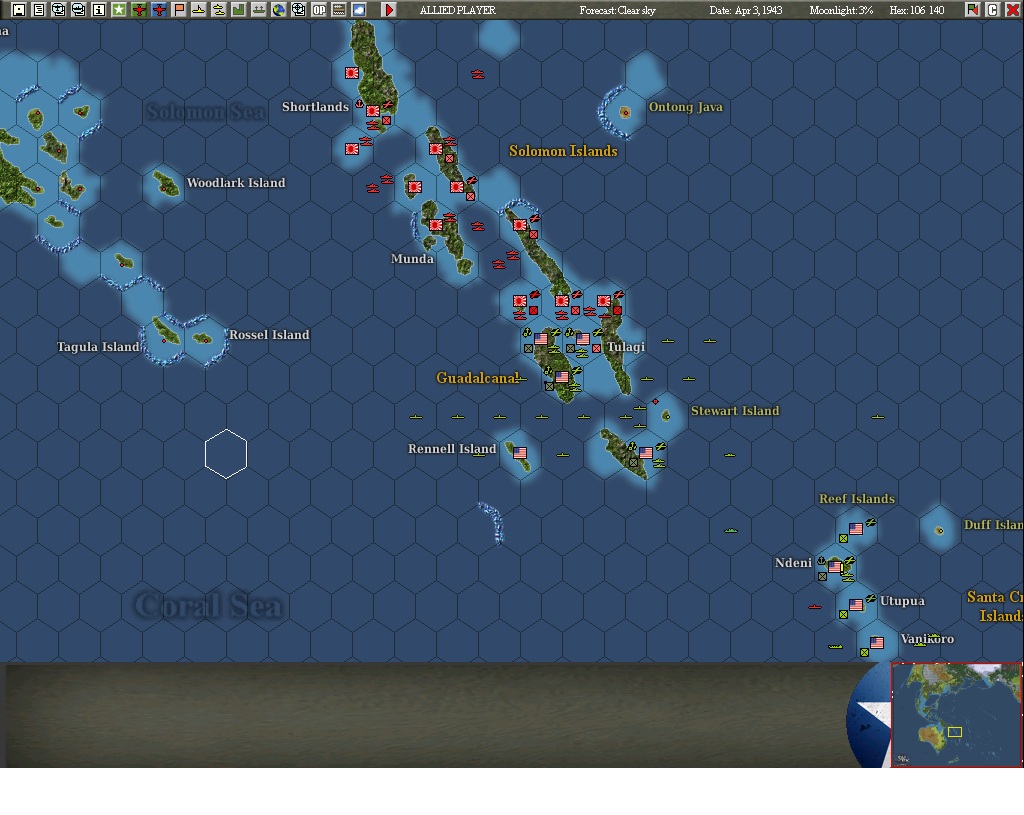Click the two yellow ships toolbar icon
Screen dimensions: 1024x815
click(x=219, y=10)
